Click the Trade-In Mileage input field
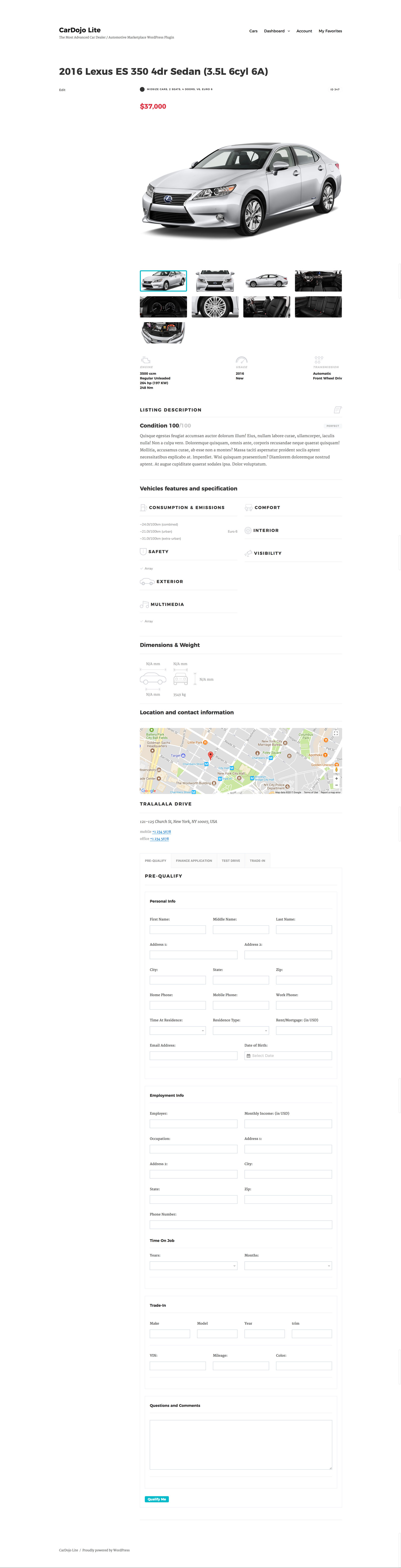The height and width of the screenshot is (1568, 401). pyautogui.click(x=241, y=1366)
